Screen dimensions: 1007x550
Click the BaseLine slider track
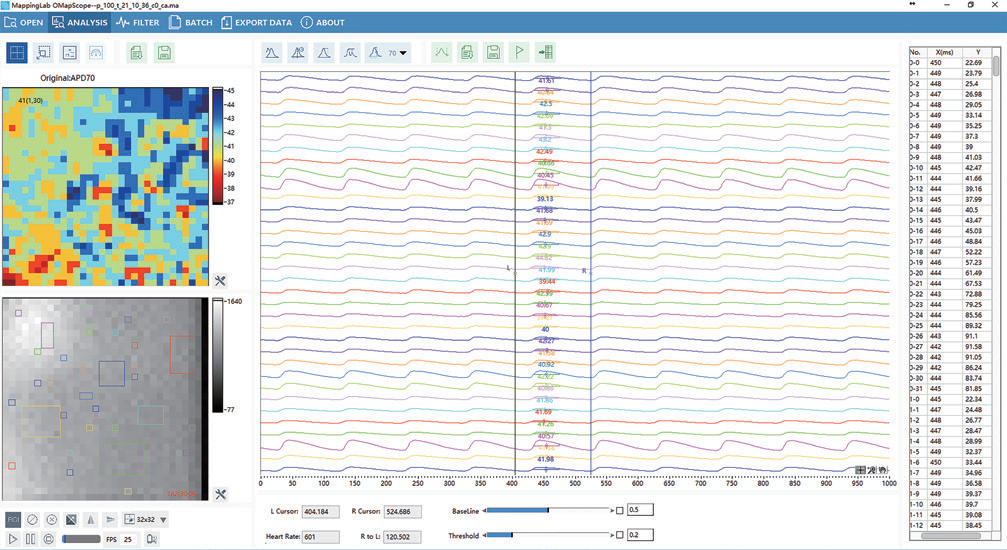point(547,510)
